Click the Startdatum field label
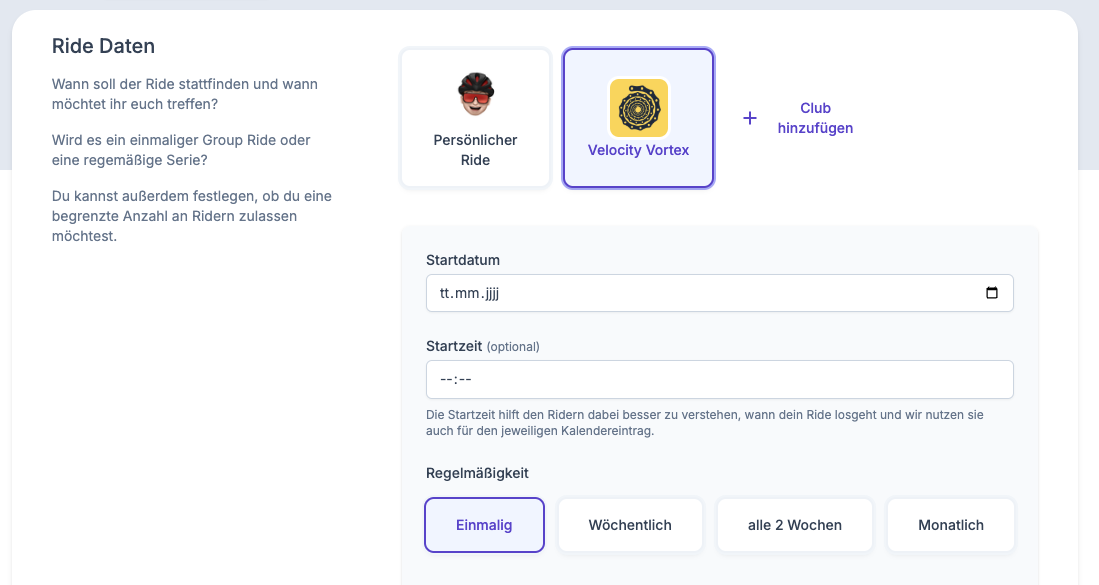Viewport: 1099px width, 585px height. click(x=463, y=260)
